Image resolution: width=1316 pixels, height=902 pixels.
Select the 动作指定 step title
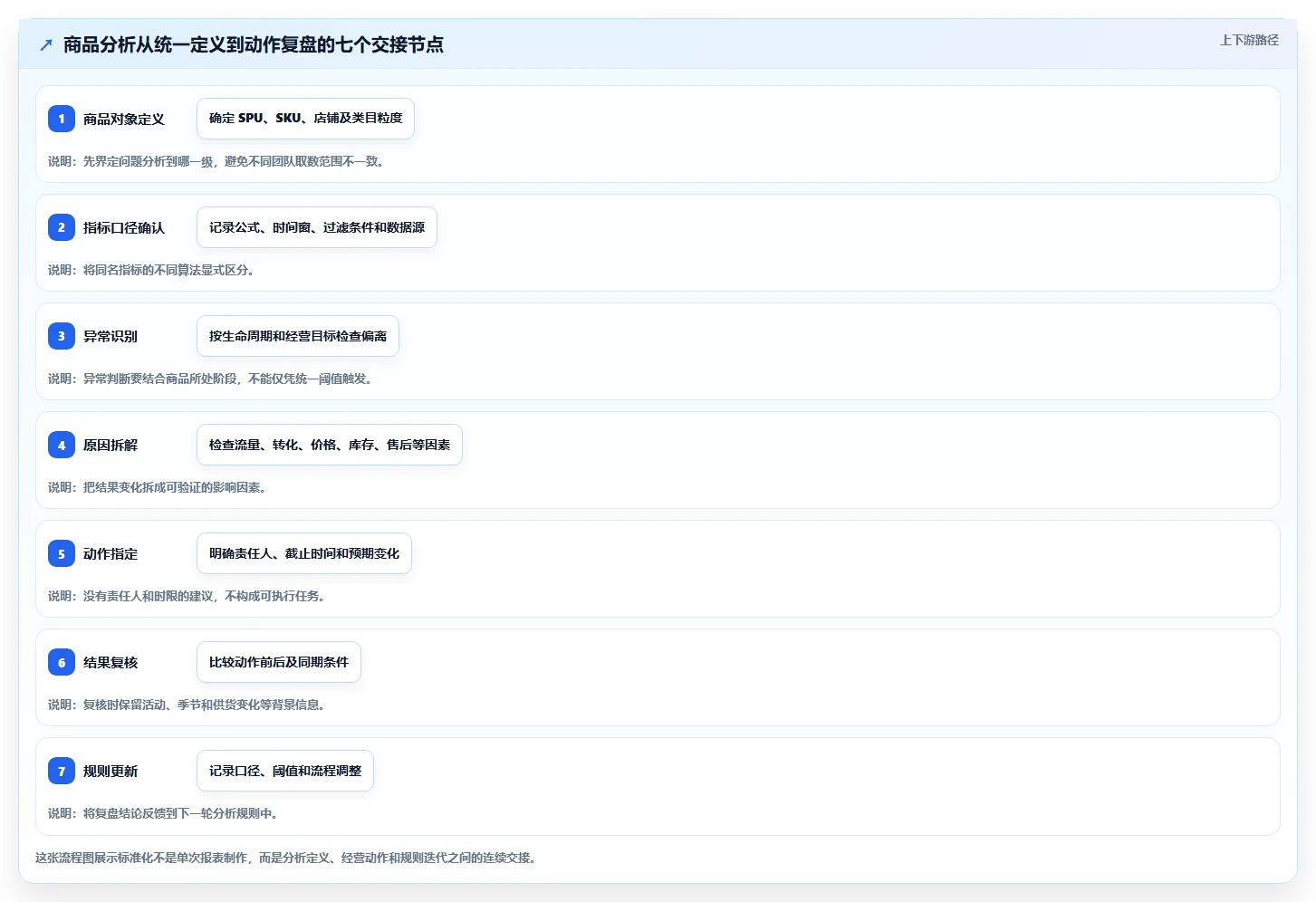110,553
